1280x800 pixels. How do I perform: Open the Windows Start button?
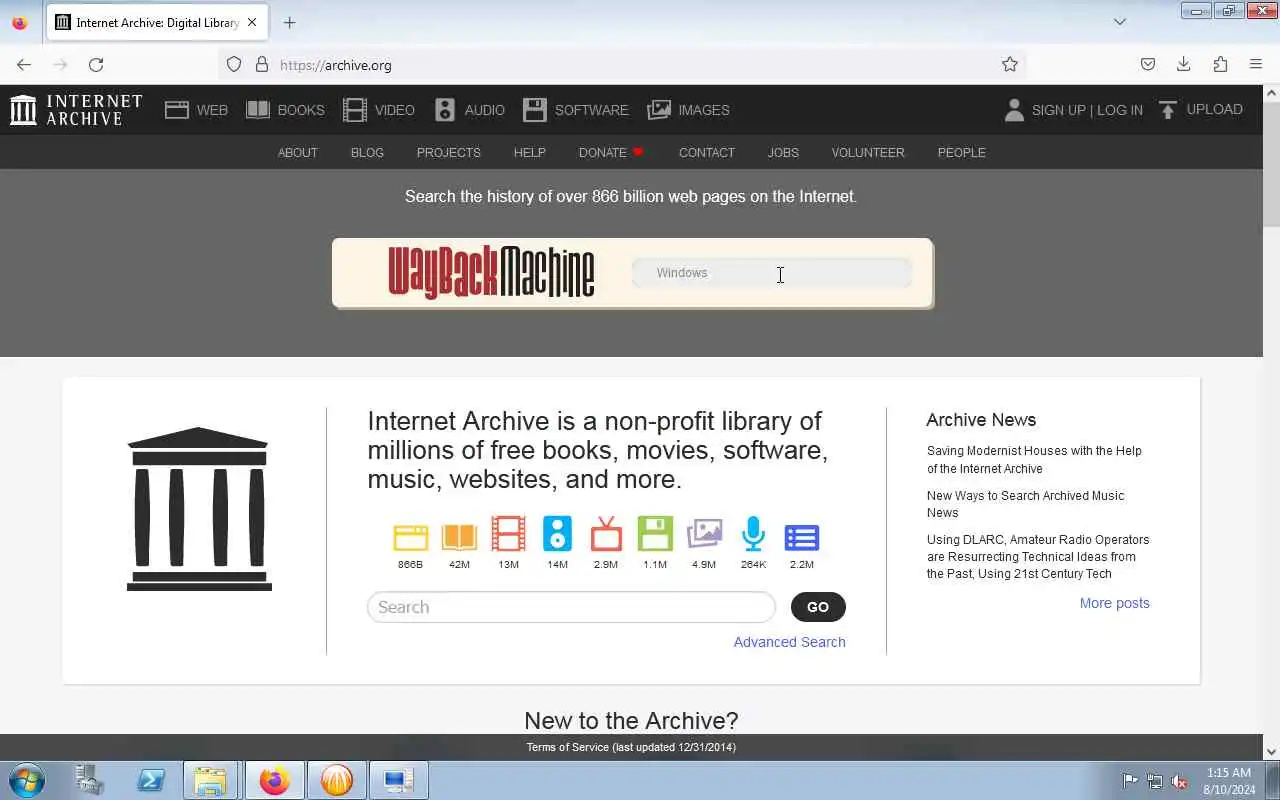pyautogui.click(x=27, y=780)
